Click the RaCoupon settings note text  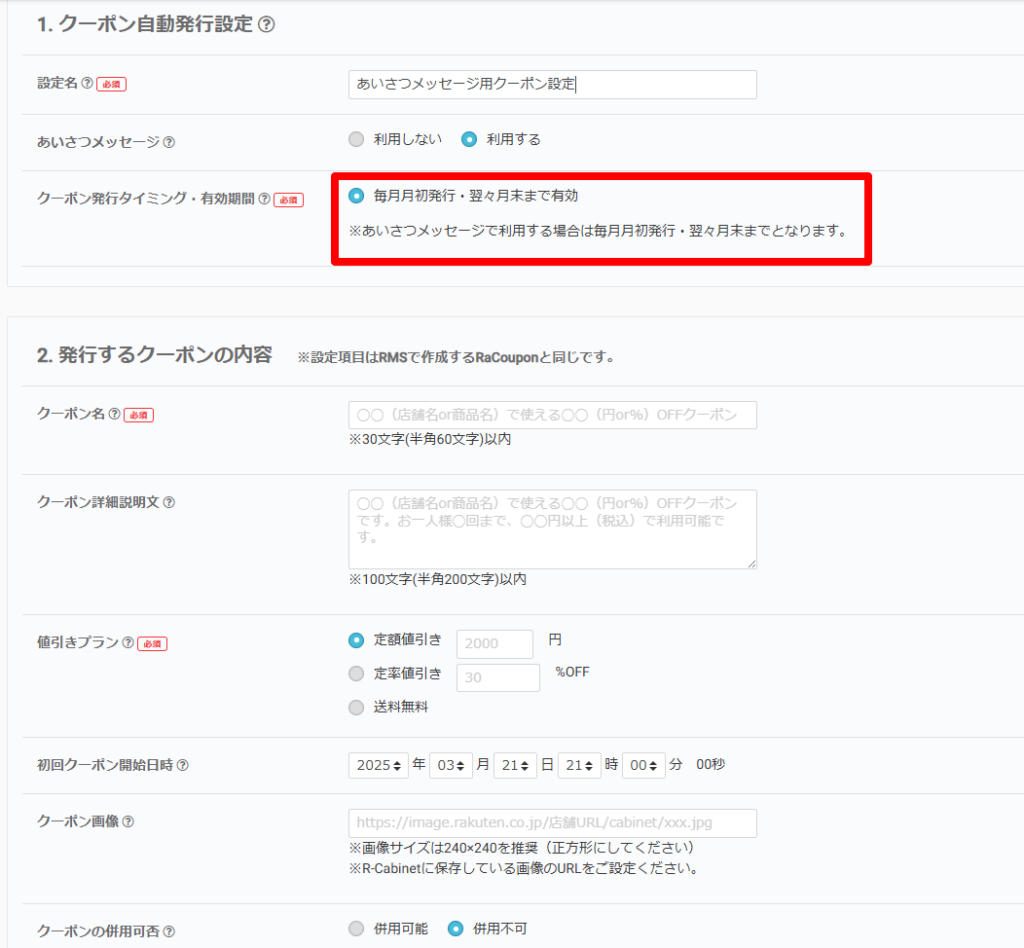456,357
